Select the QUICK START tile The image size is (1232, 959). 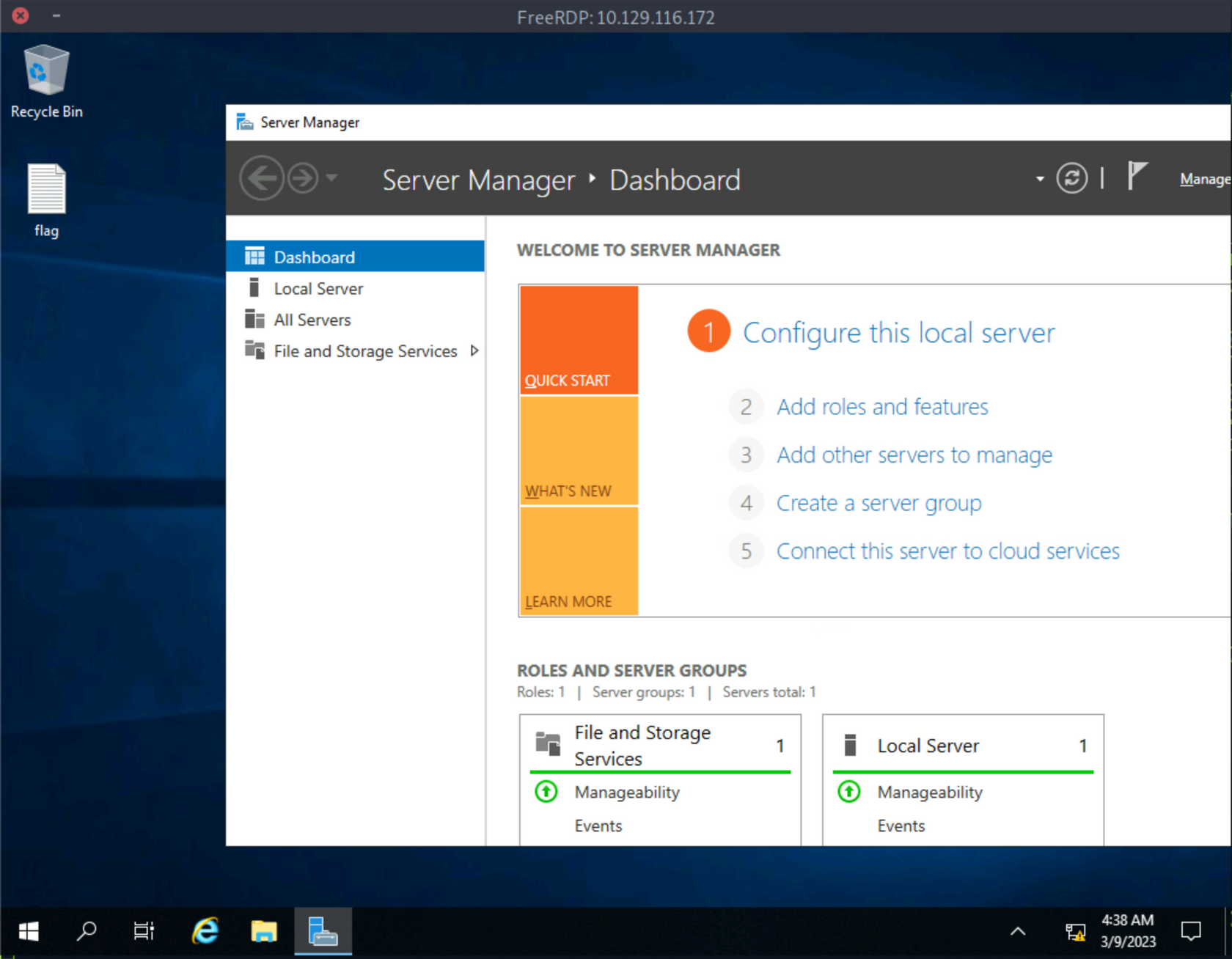point(579,340)
